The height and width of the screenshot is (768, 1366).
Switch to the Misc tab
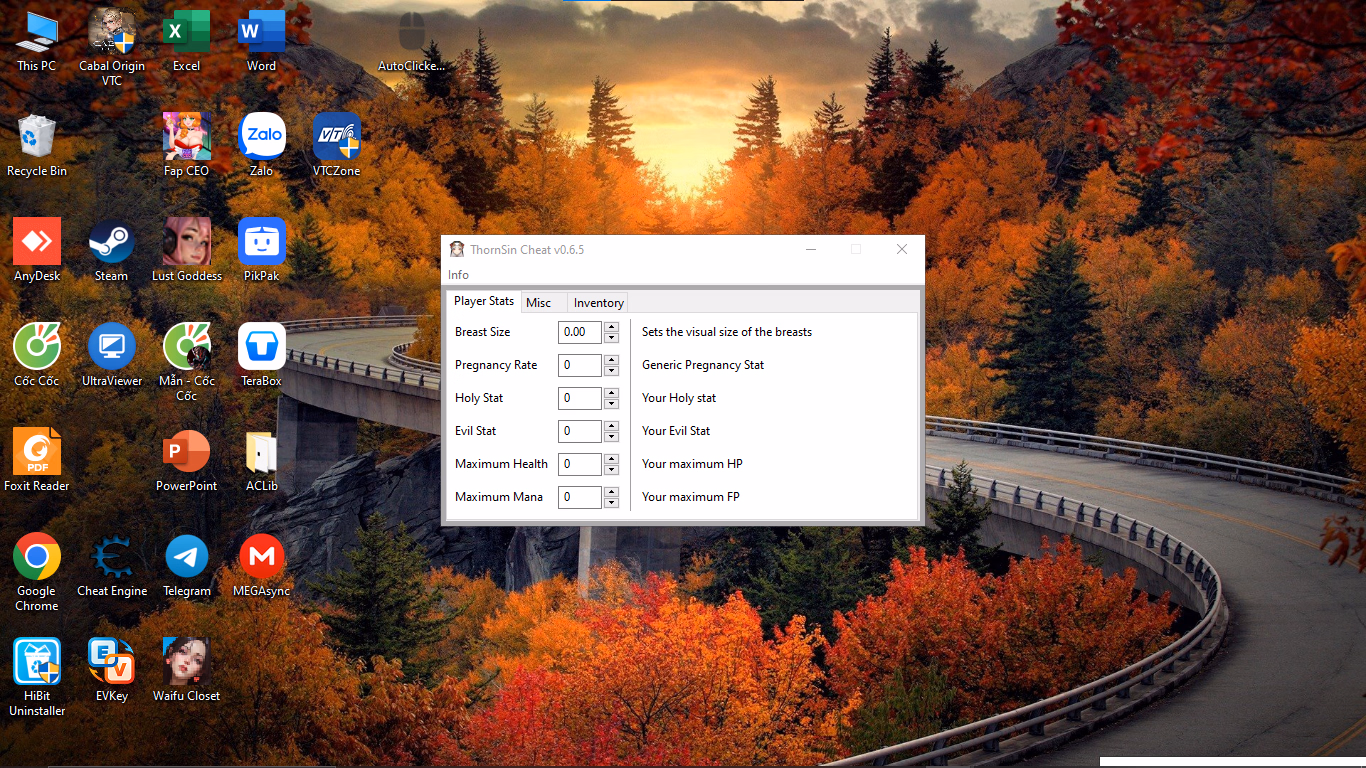point(538,303)
